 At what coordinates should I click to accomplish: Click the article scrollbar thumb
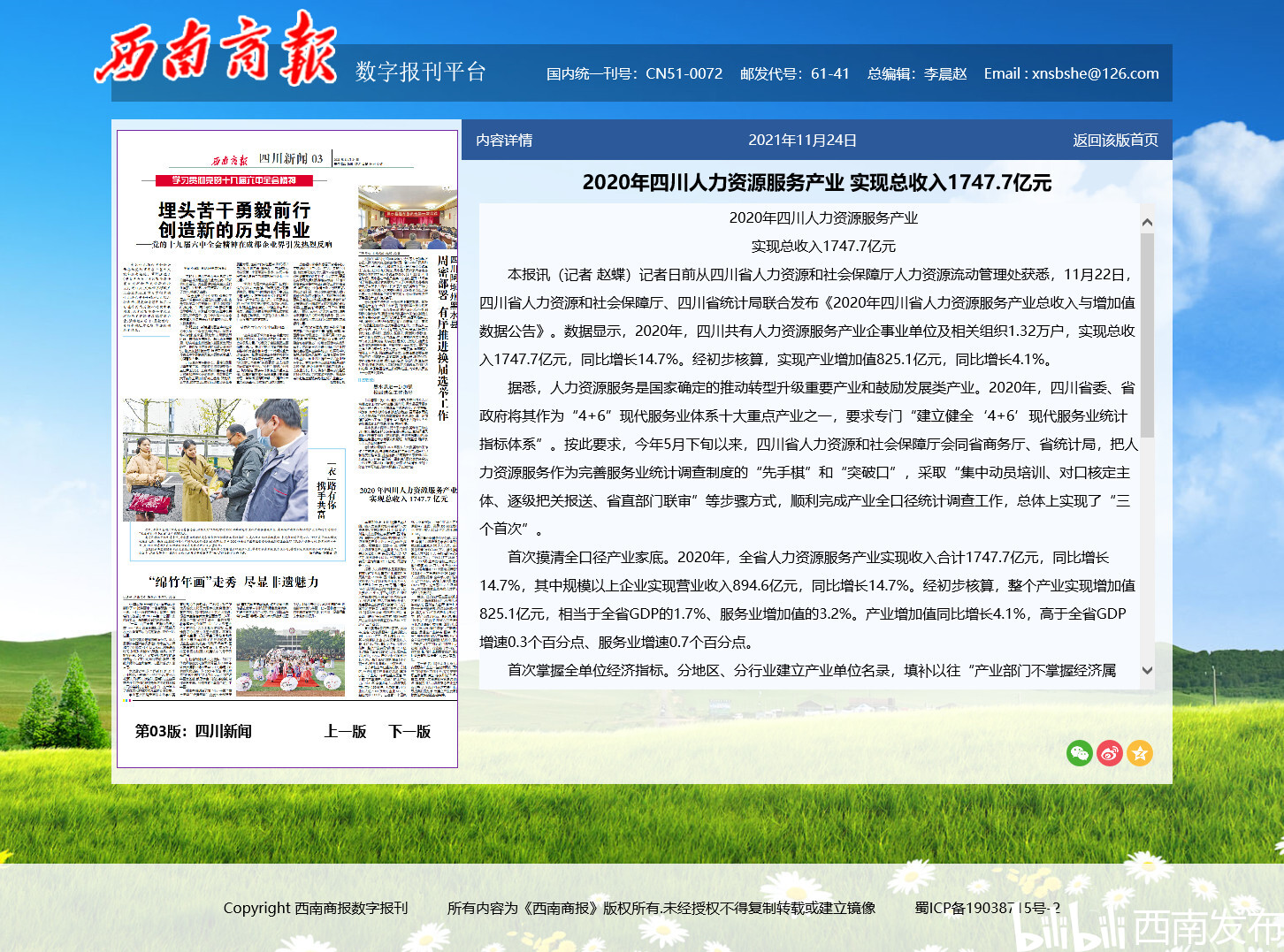pos(1147,335)
